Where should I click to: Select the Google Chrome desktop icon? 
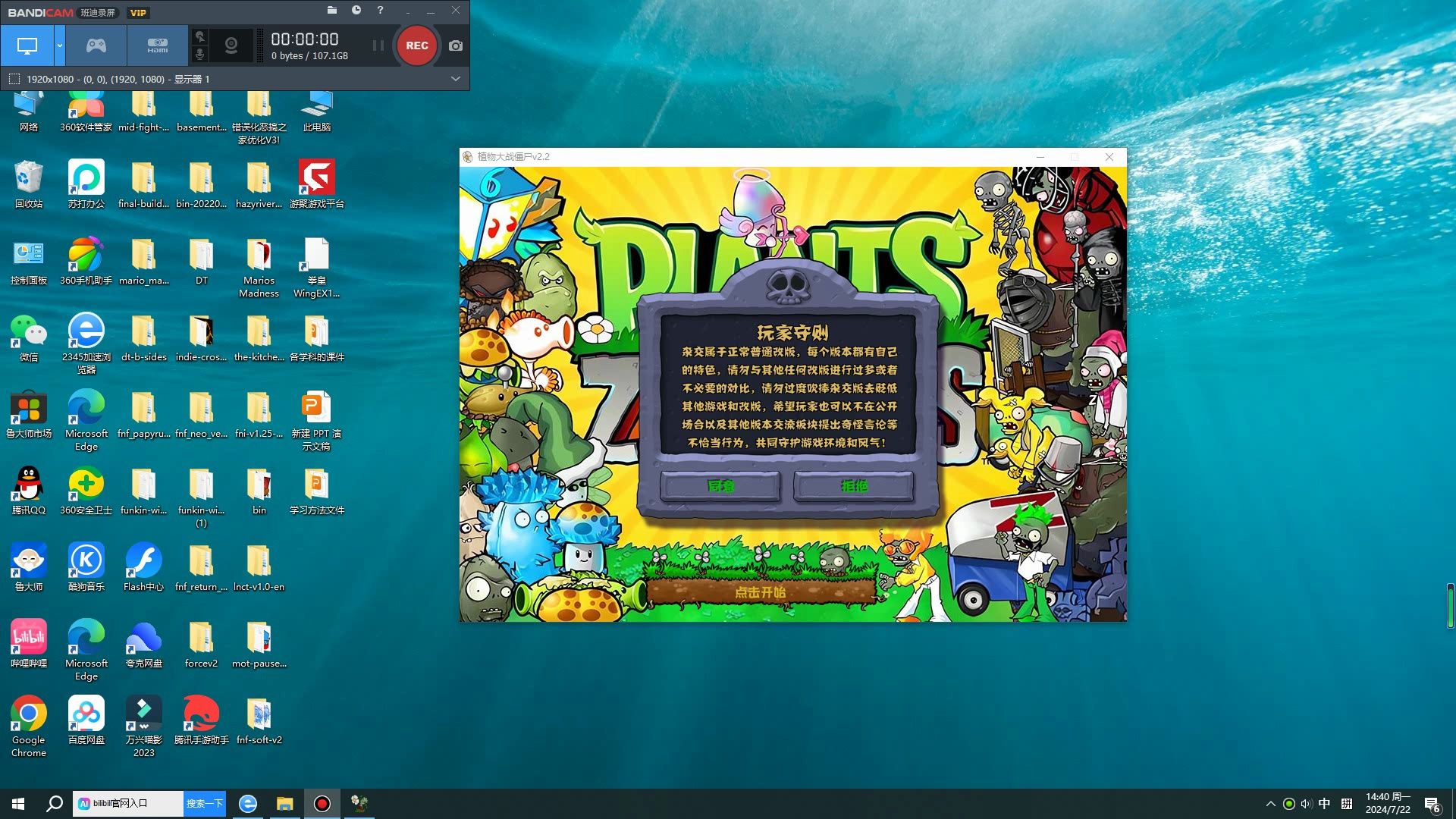[x=29, y=726]
